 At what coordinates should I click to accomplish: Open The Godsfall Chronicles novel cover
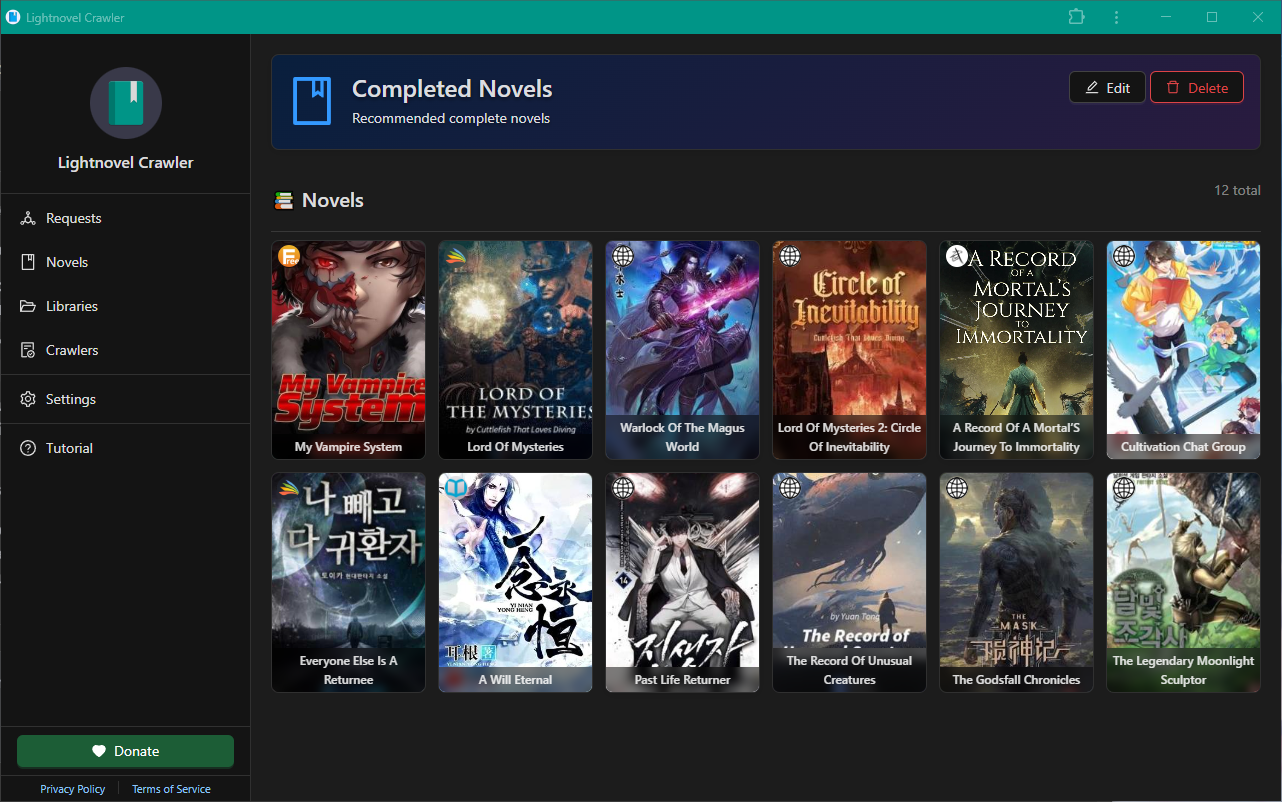[x=1016, y=582]
